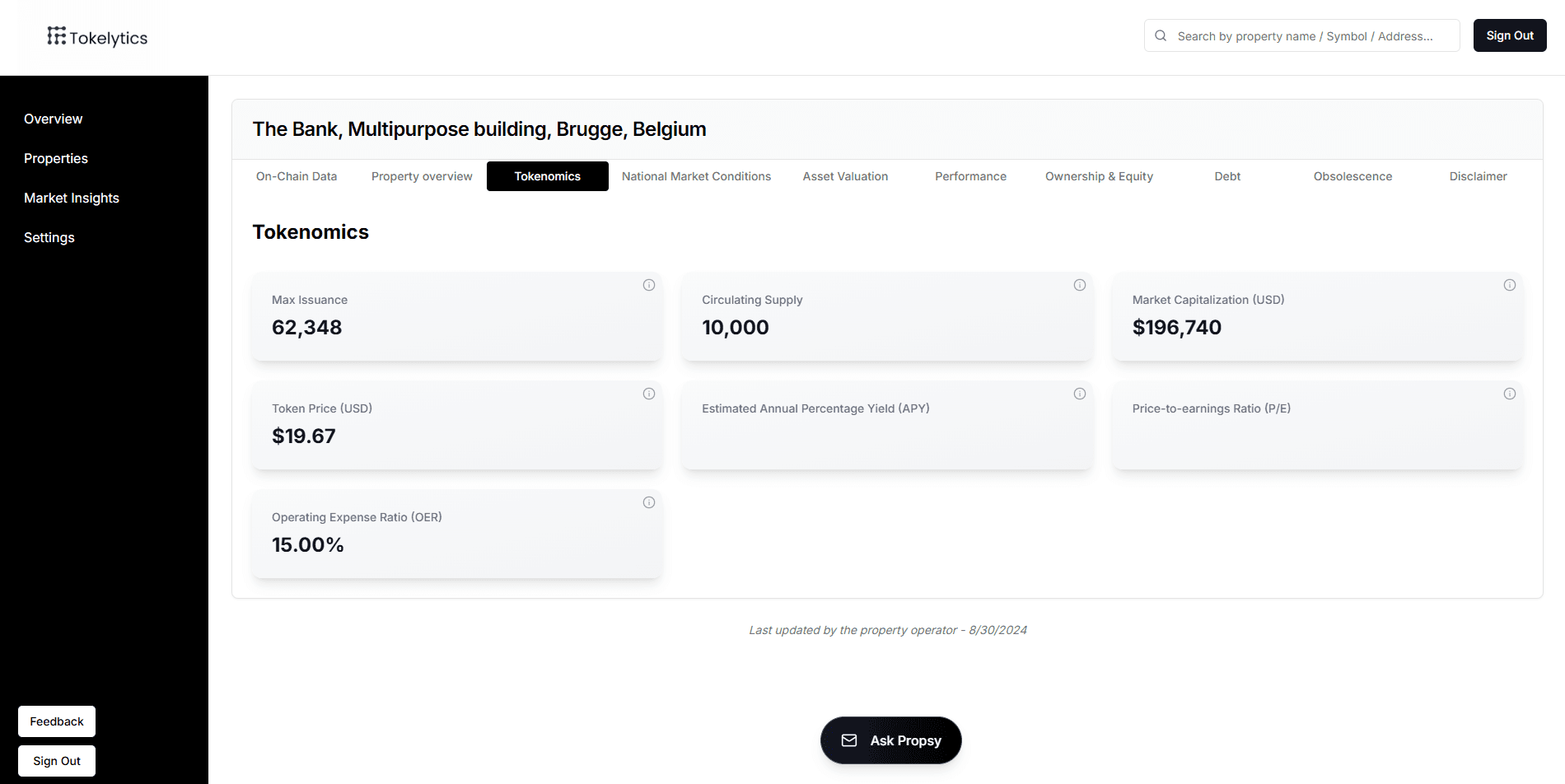Click the Feedback button
This screenshot has width=1565, height=784.
coord(57,721)
